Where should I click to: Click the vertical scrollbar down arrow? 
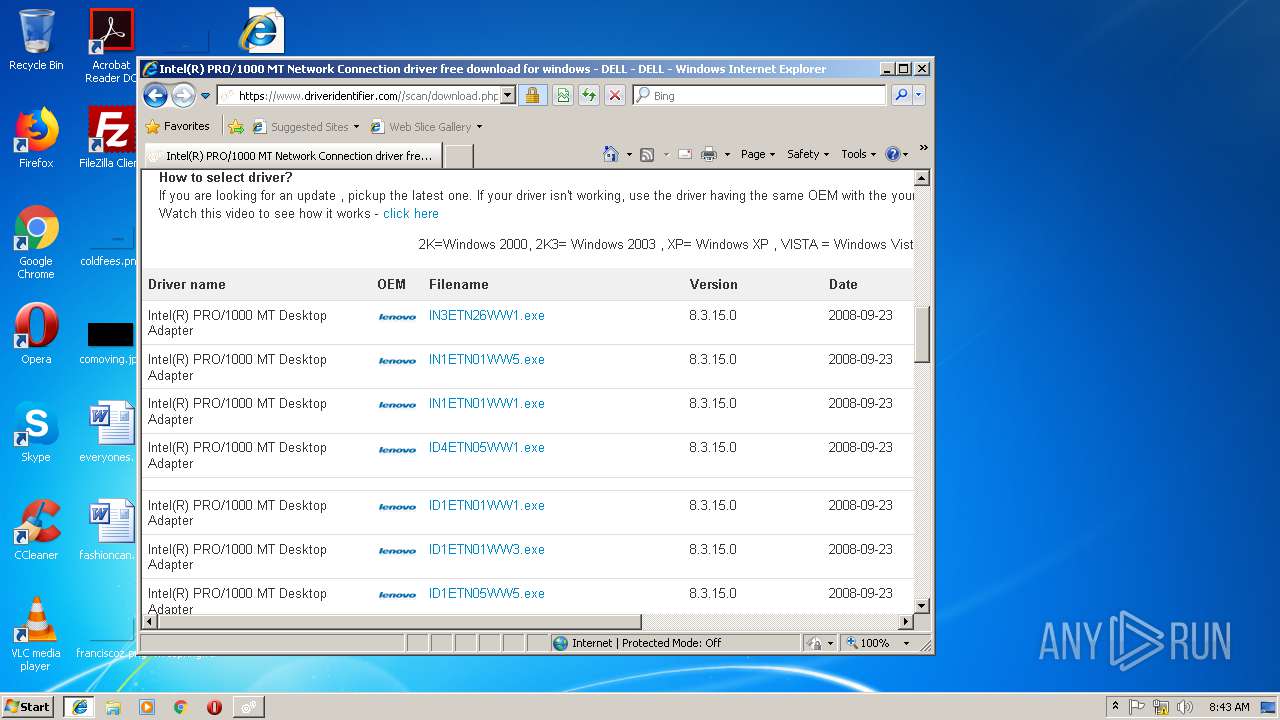coord(922,606)
